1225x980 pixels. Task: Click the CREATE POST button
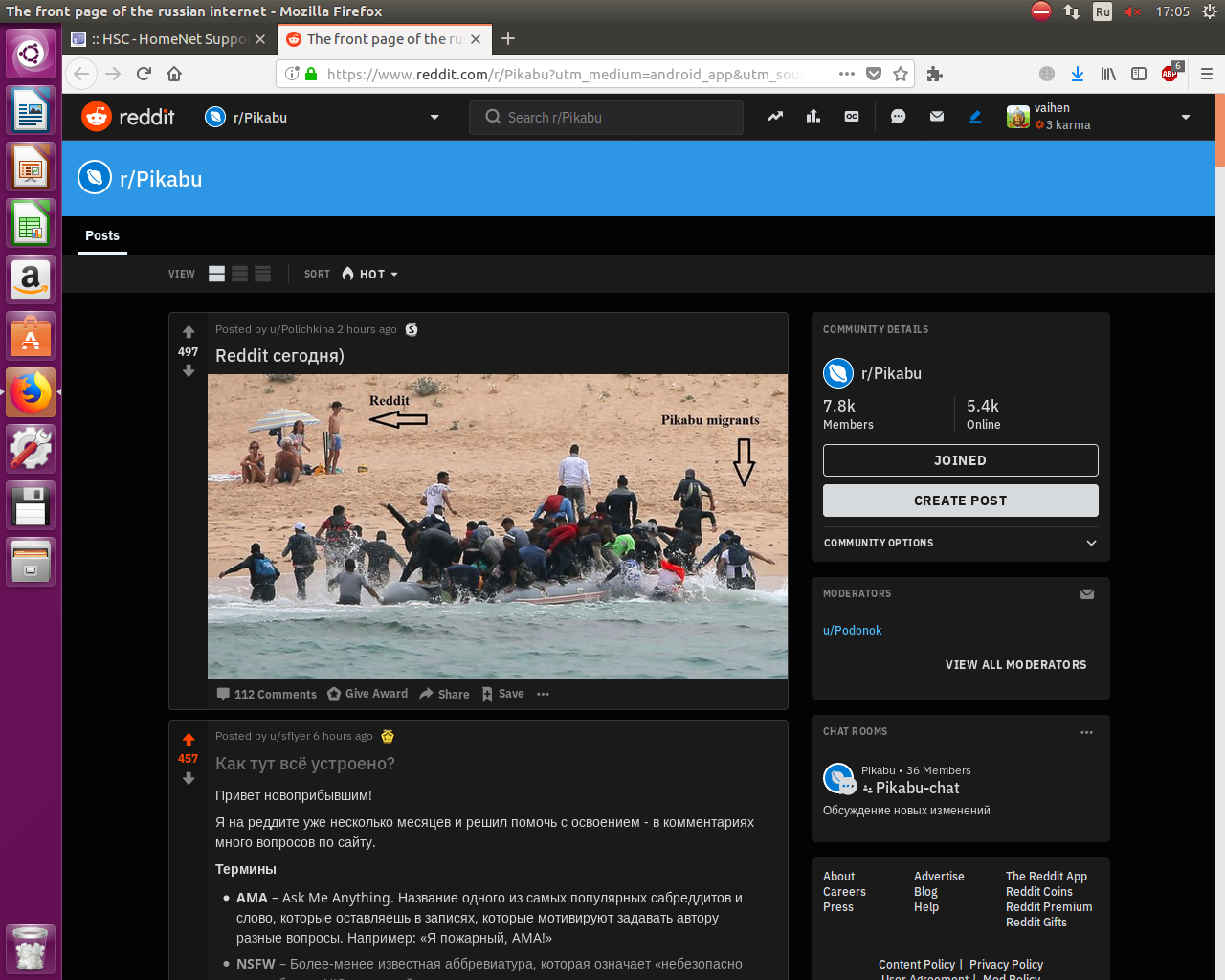(960, 501)
